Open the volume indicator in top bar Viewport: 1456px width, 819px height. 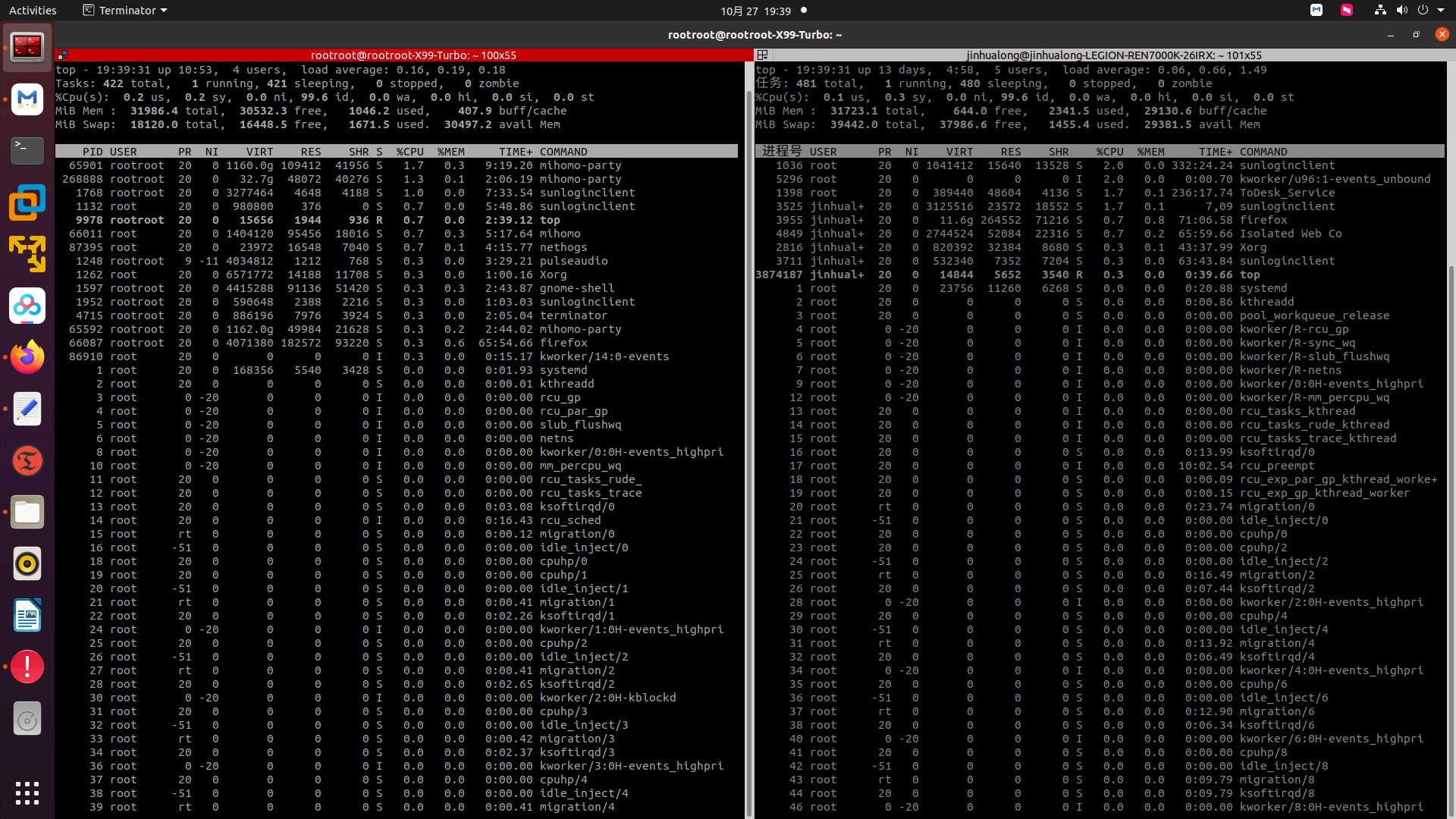point(1401,11)
